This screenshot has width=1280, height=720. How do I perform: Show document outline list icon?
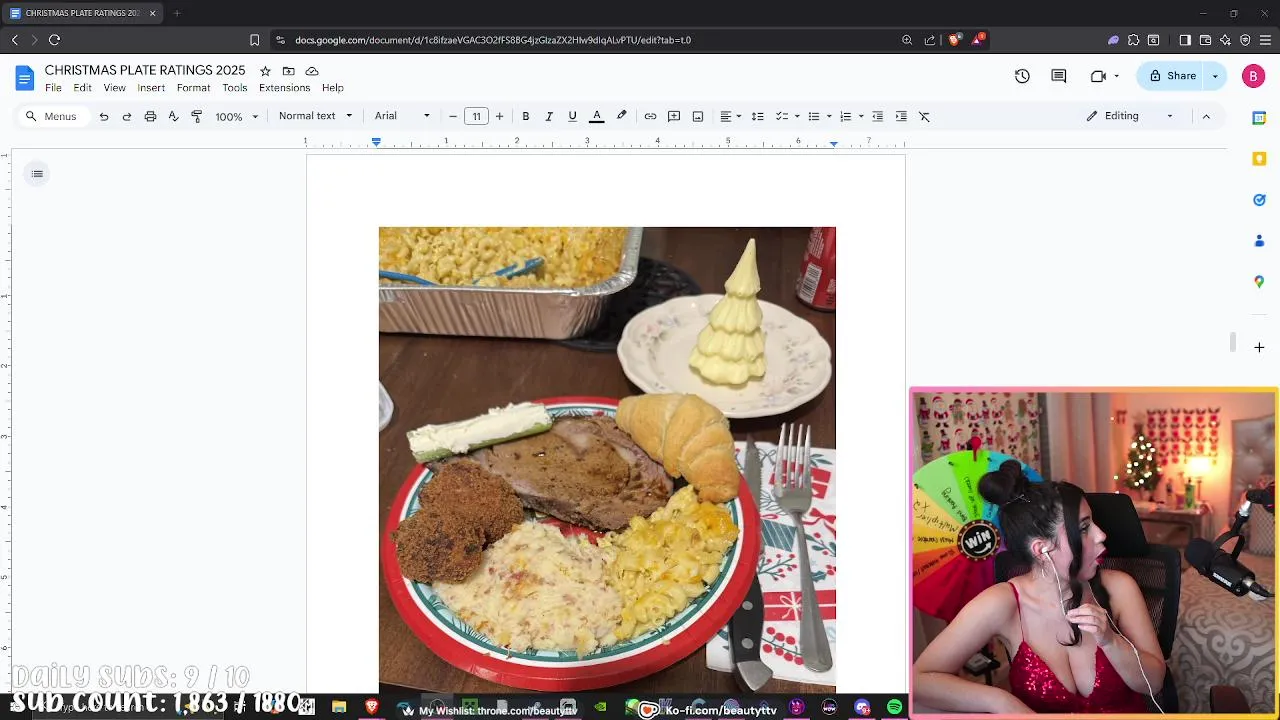coord(37,174)
